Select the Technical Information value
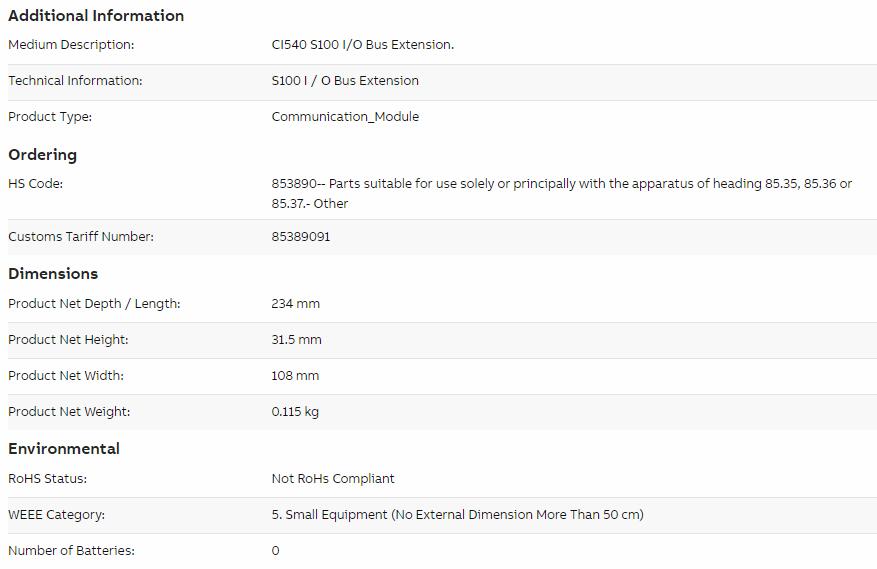877x569 pixels. [345, 81]
